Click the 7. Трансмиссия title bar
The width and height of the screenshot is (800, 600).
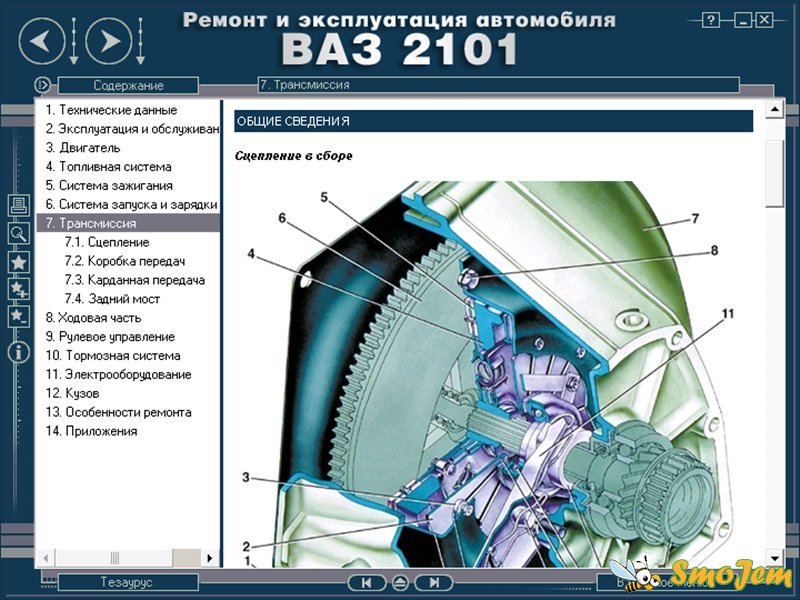pos(498,85)
